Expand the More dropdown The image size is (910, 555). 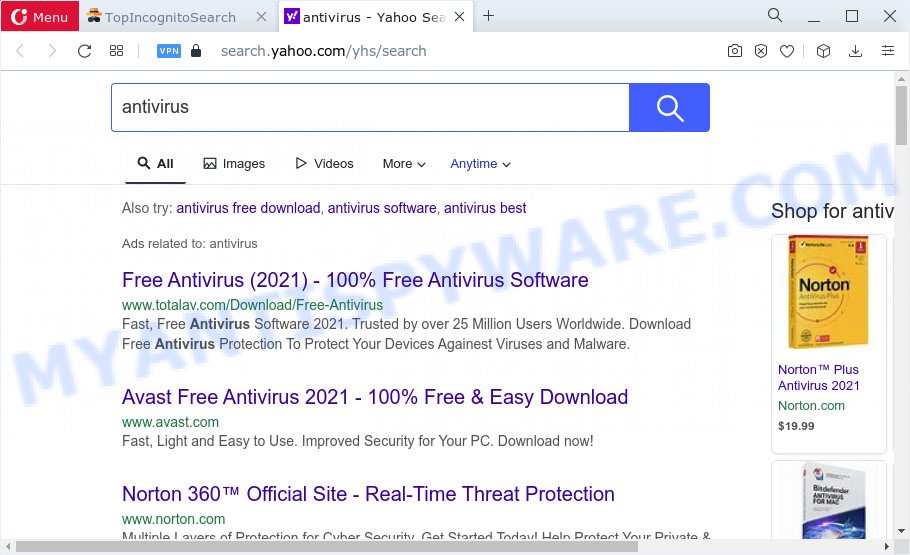[x=404, y=164]
